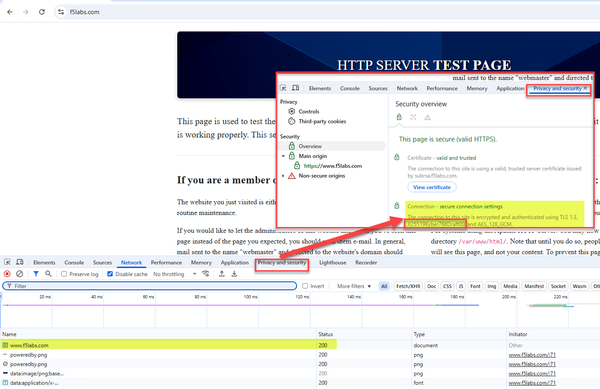Open network search with magnifier icon
Screen dimensions: 600x389
(48, 274)
